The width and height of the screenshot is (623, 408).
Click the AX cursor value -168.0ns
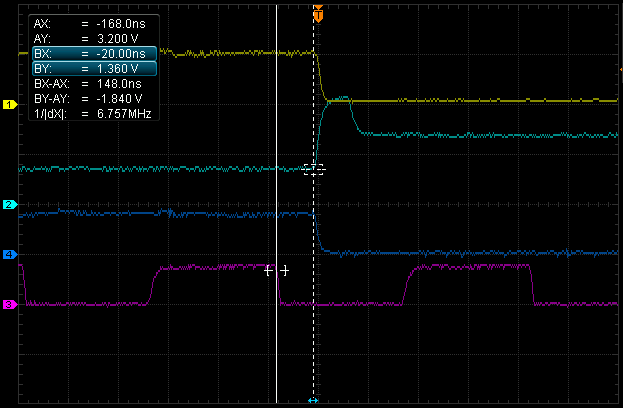coord(121,24)
